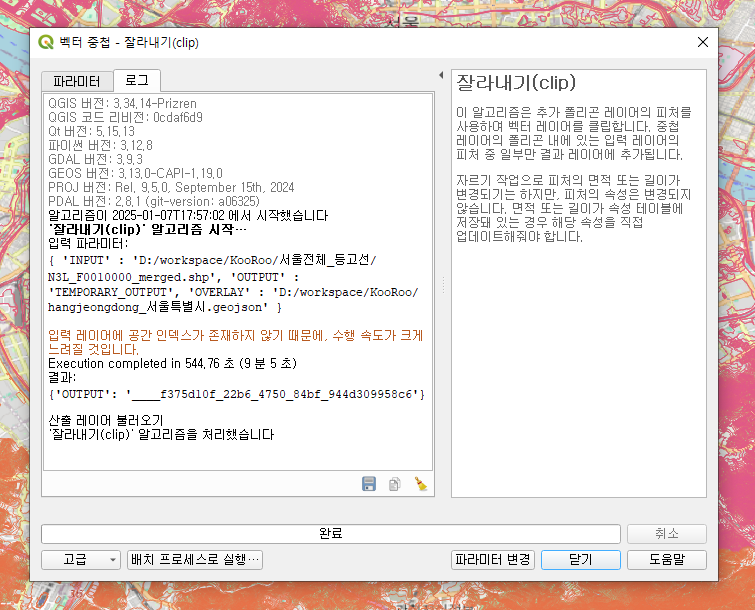The width and height of the screenshot is (755, 610).
Task: Open the 고급 dropdown menu
Action: [x=81, y=560]
